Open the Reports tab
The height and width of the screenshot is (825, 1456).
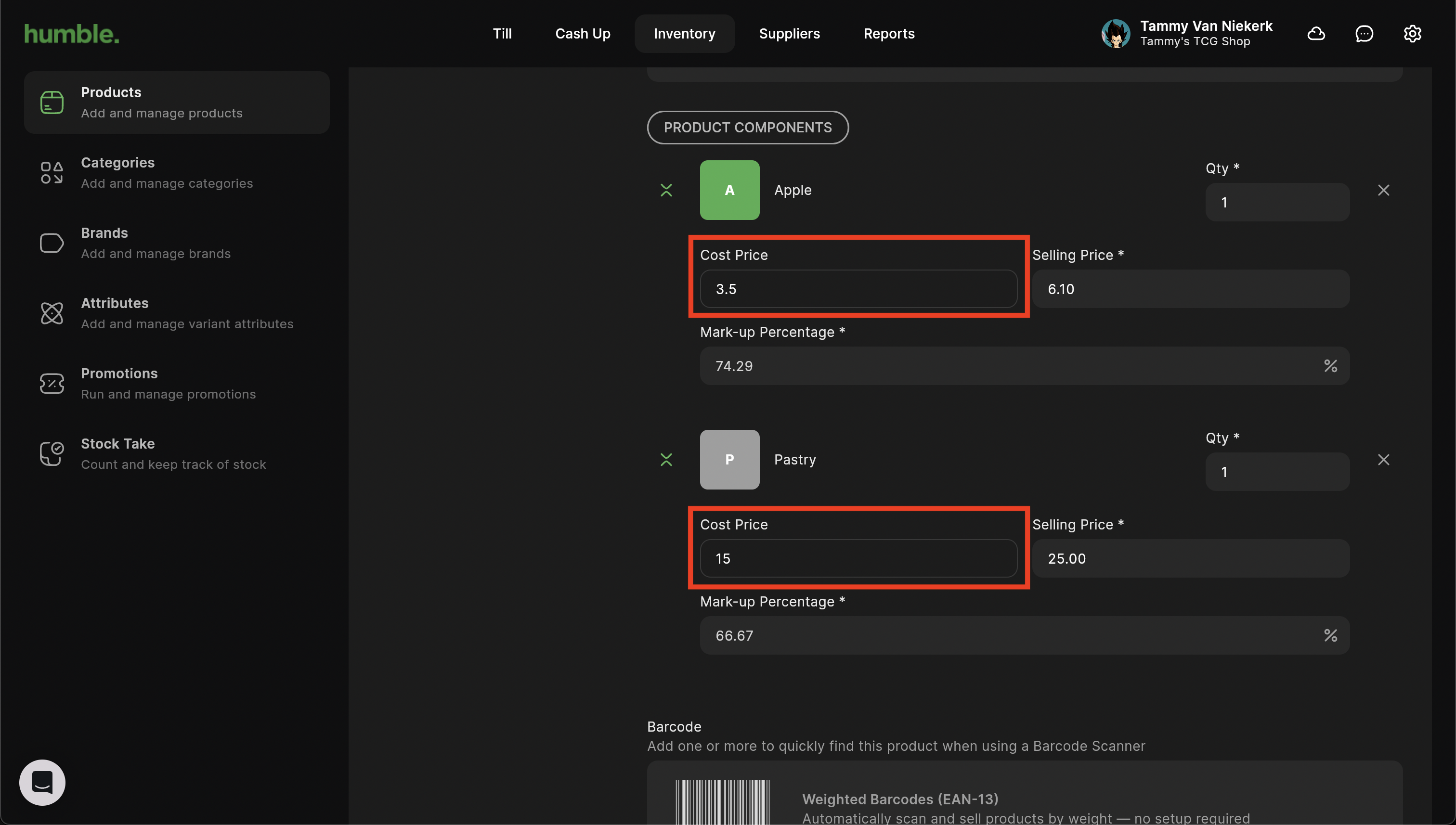click(889, 34)
